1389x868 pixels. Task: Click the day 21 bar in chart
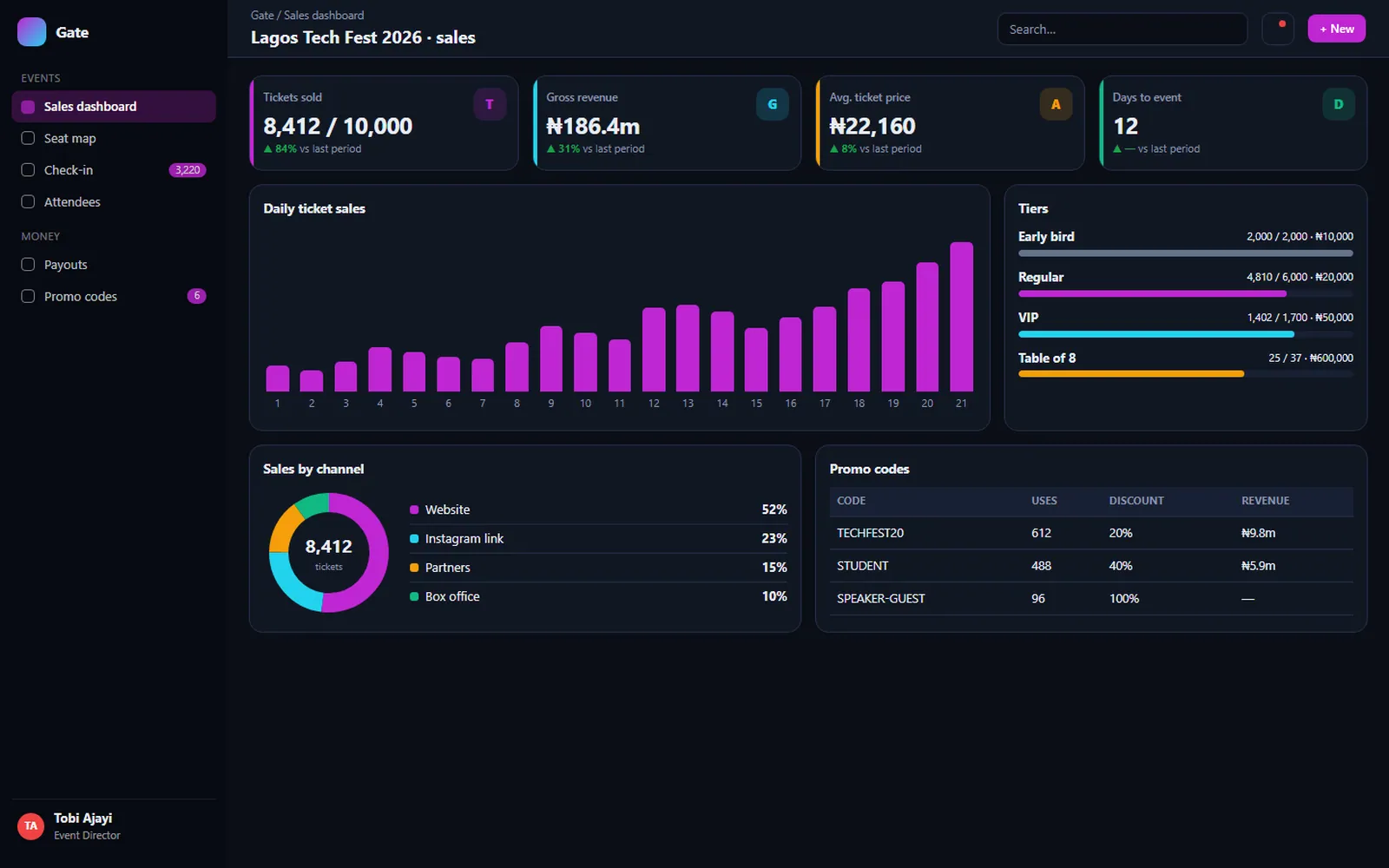tap(961, 317)
